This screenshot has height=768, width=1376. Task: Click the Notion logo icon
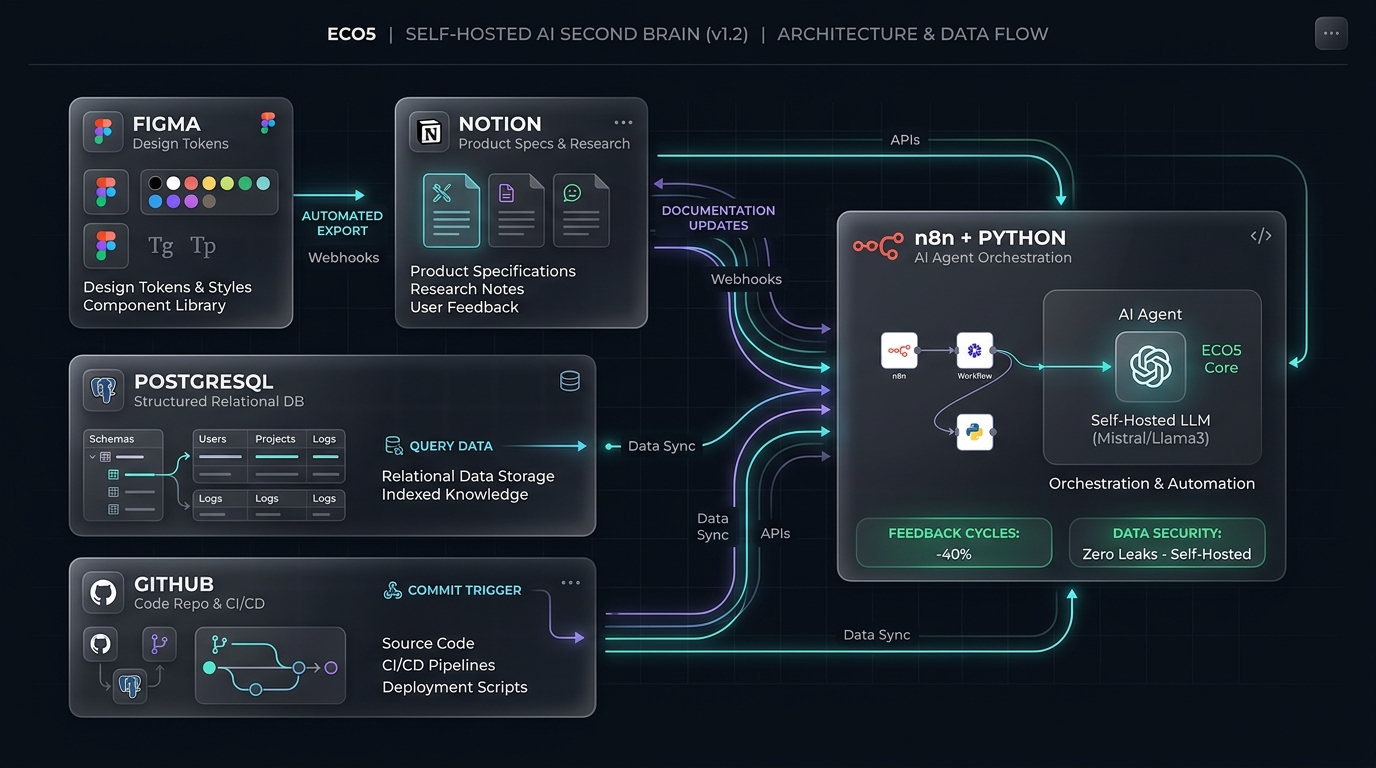(x=429, y=132)
